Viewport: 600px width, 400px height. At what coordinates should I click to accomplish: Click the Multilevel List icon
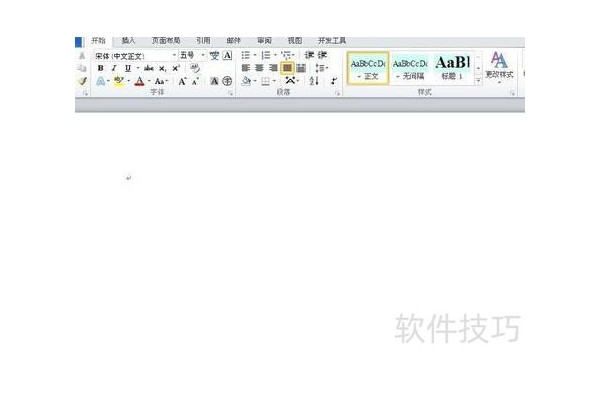pos(286,56)
